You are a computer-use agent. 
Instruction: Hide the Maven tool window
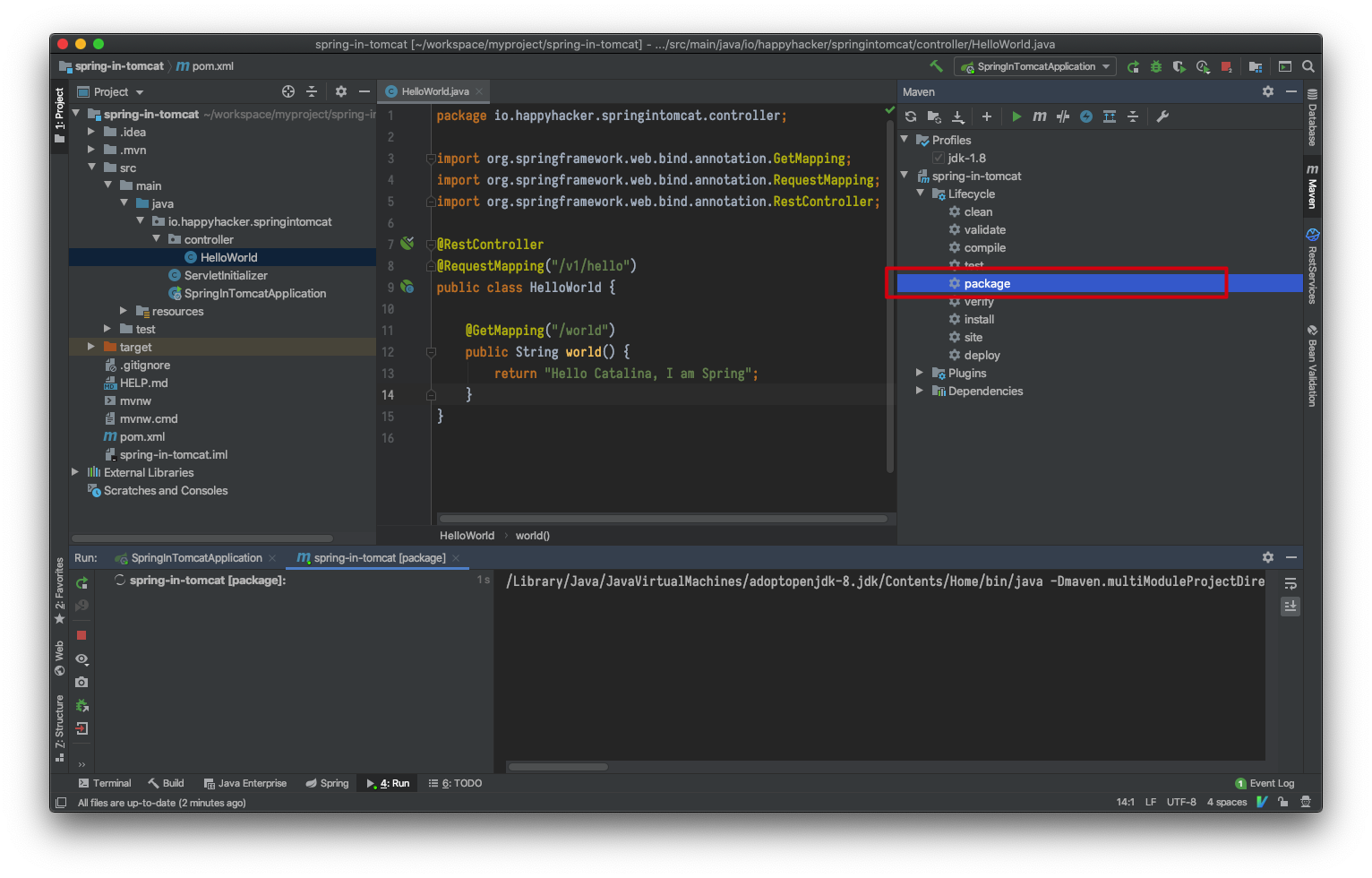click(1291, 91)
